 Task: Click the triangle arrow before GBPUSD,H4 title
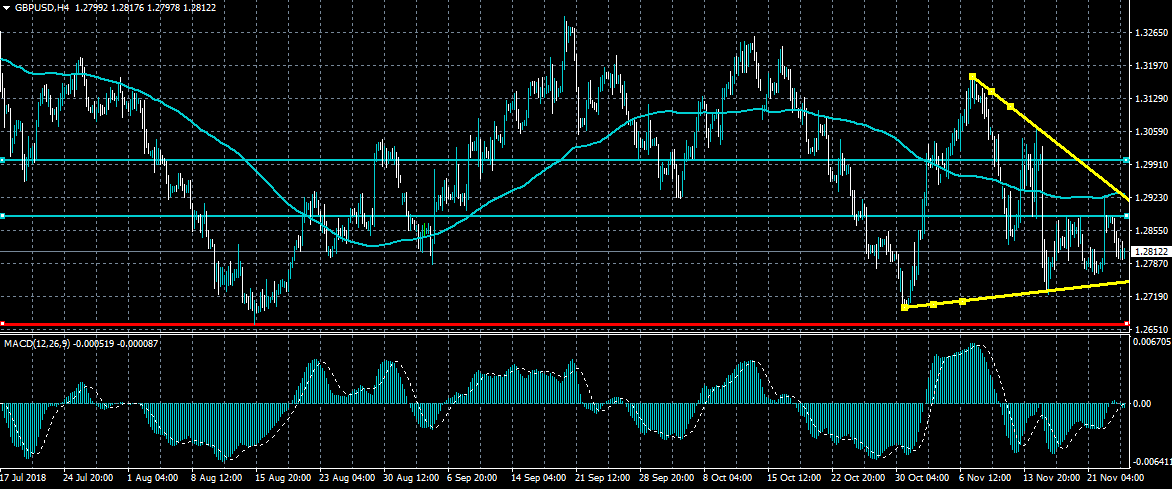click(x=6, y=7)
